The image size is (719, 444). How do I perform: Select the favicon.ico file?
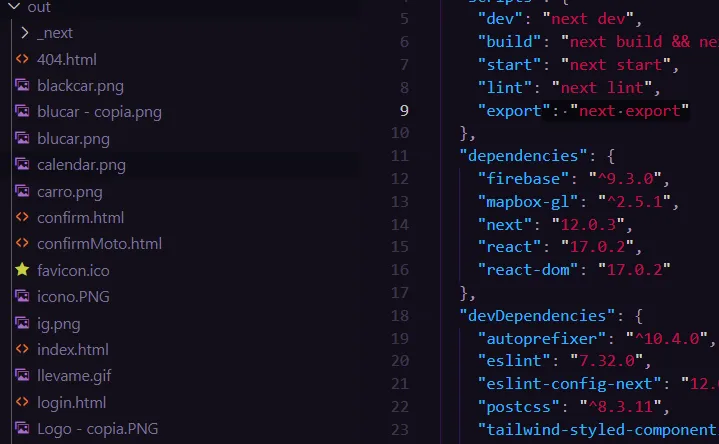click(x=73, y=271)
